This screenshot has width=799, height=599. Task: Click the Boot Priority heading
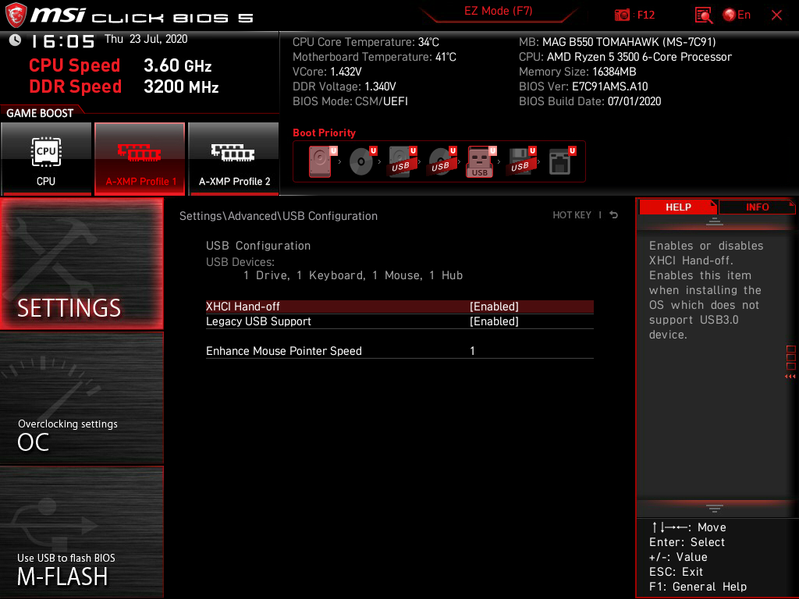click(x=324, y=133)
